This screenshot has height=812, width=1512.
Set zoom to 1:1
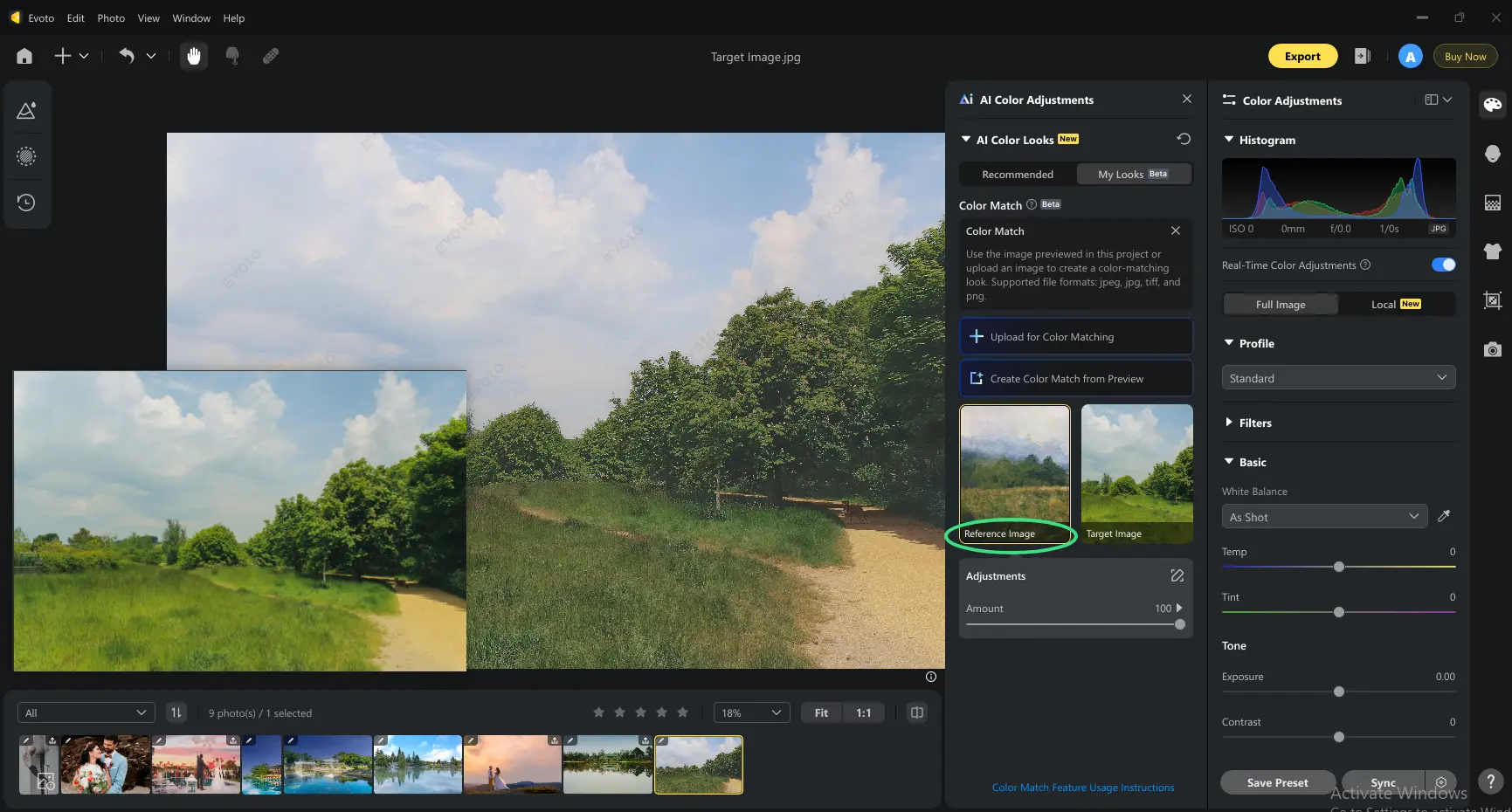pos(863,712)
